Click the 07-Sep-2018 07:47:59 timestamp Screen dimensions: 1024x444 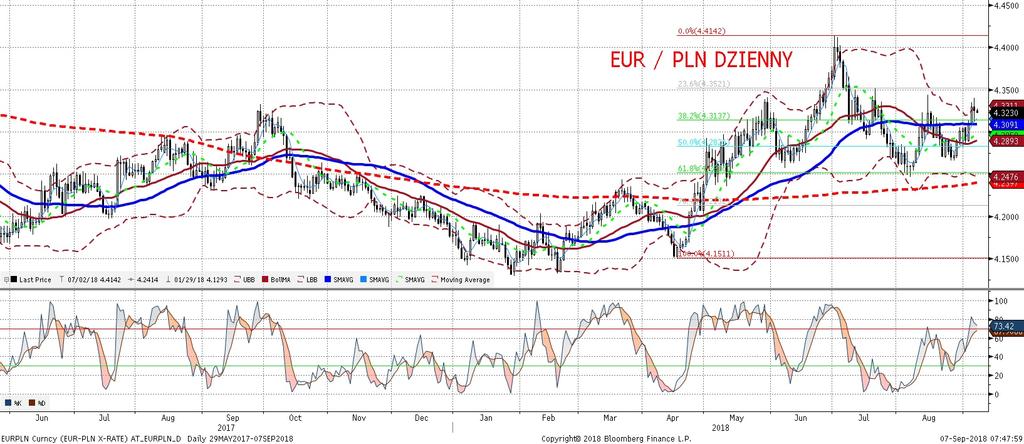[980, 437]
